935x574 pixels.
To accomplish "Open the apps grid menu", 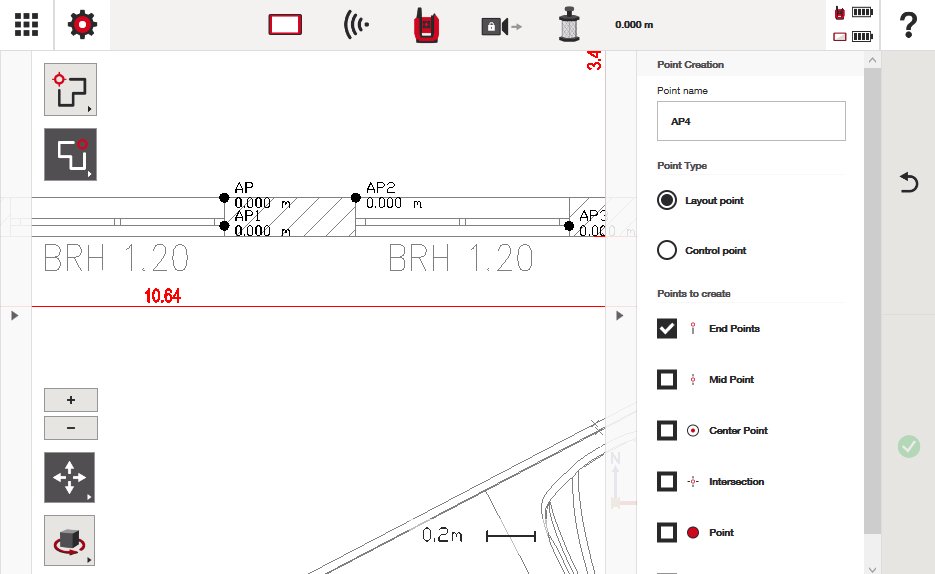I will pos(26,25).
